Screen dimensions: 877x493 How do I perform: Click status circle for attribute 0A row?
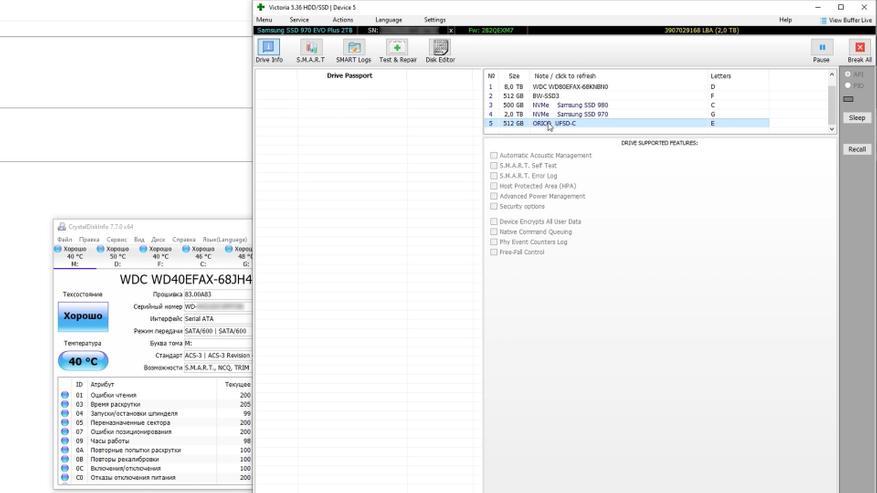(65, 450)
